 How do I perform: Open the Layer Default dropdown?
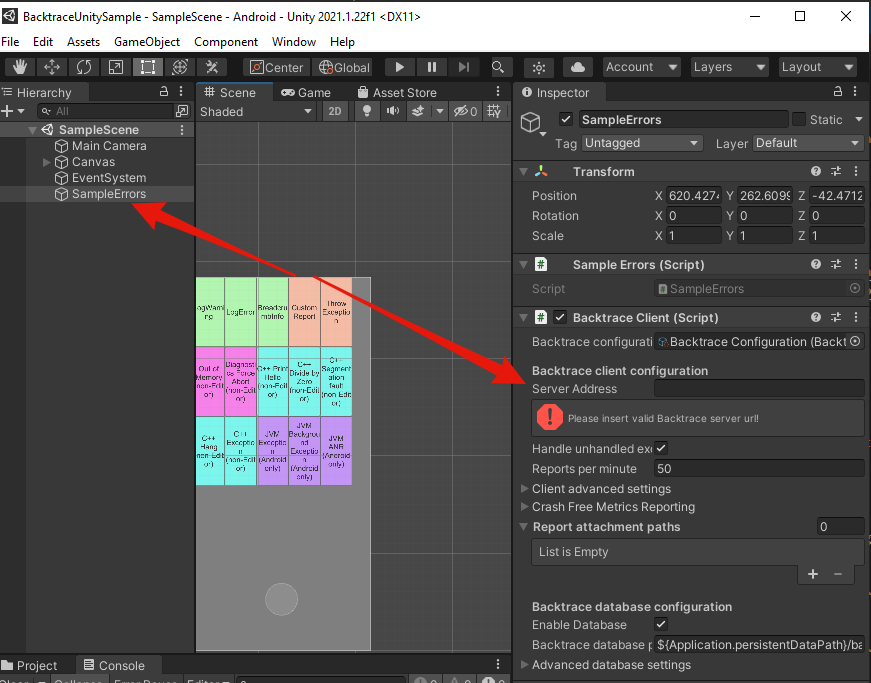point(808,143)
